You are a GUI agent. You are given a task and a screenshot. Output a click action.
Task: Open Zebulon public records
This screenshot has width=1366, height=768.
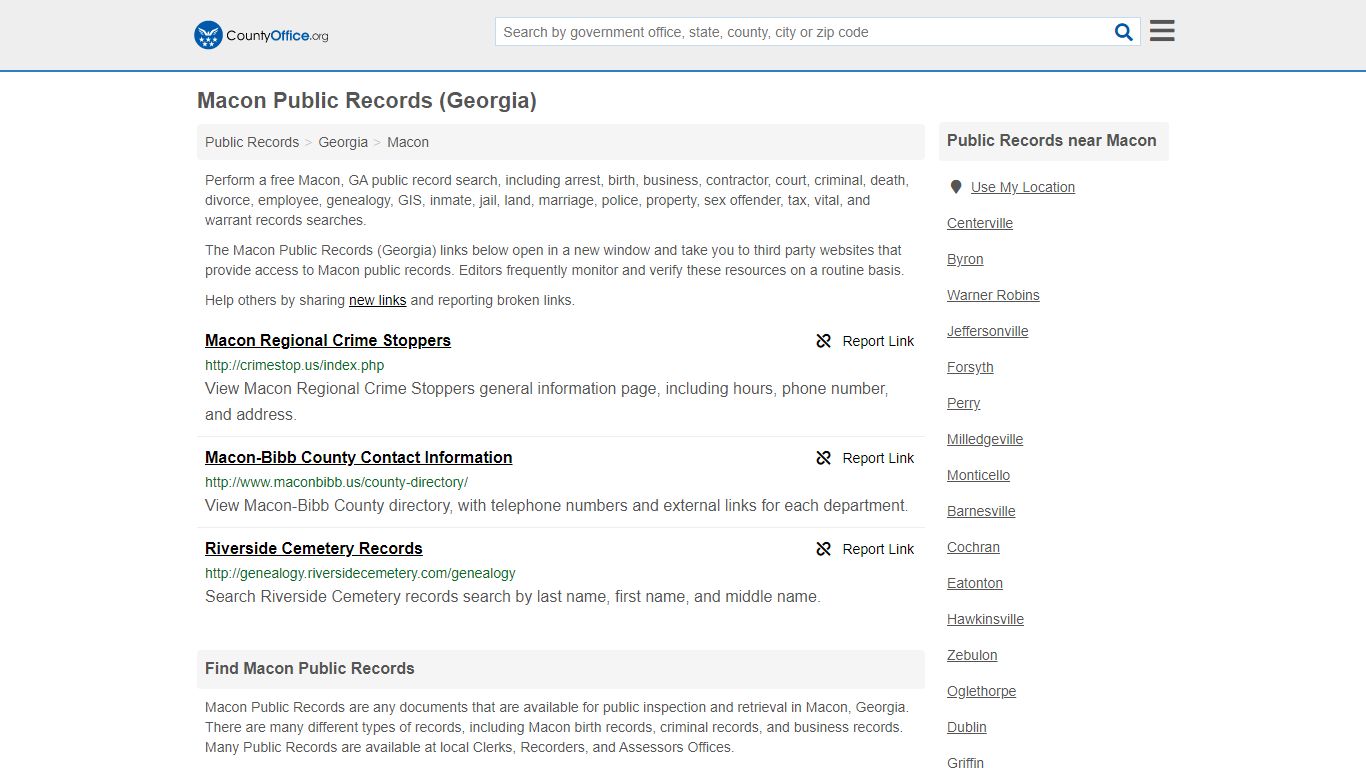972,655
